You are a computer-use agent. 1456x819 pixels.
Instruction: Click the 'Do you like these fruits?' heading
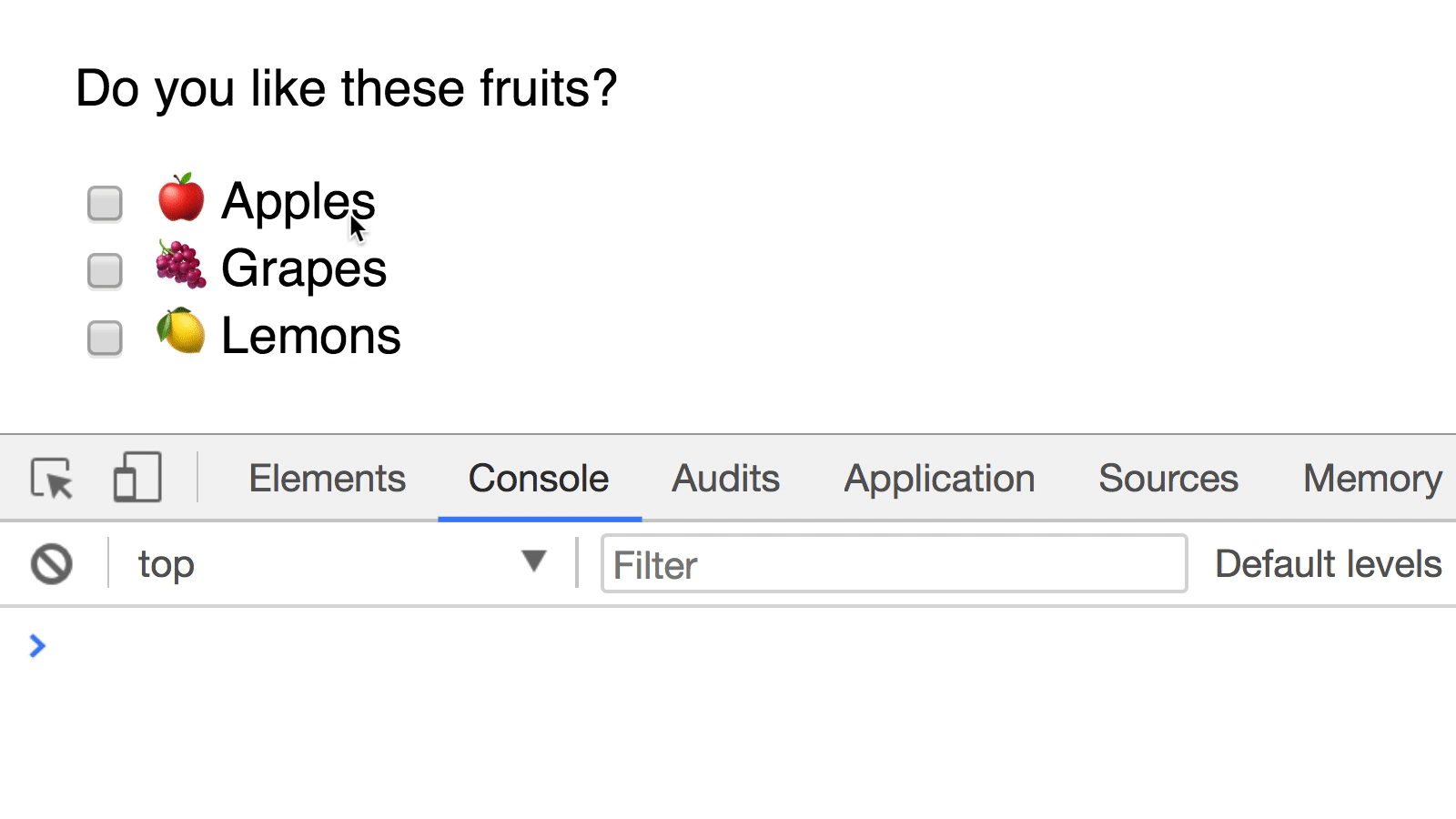point(346,87)
